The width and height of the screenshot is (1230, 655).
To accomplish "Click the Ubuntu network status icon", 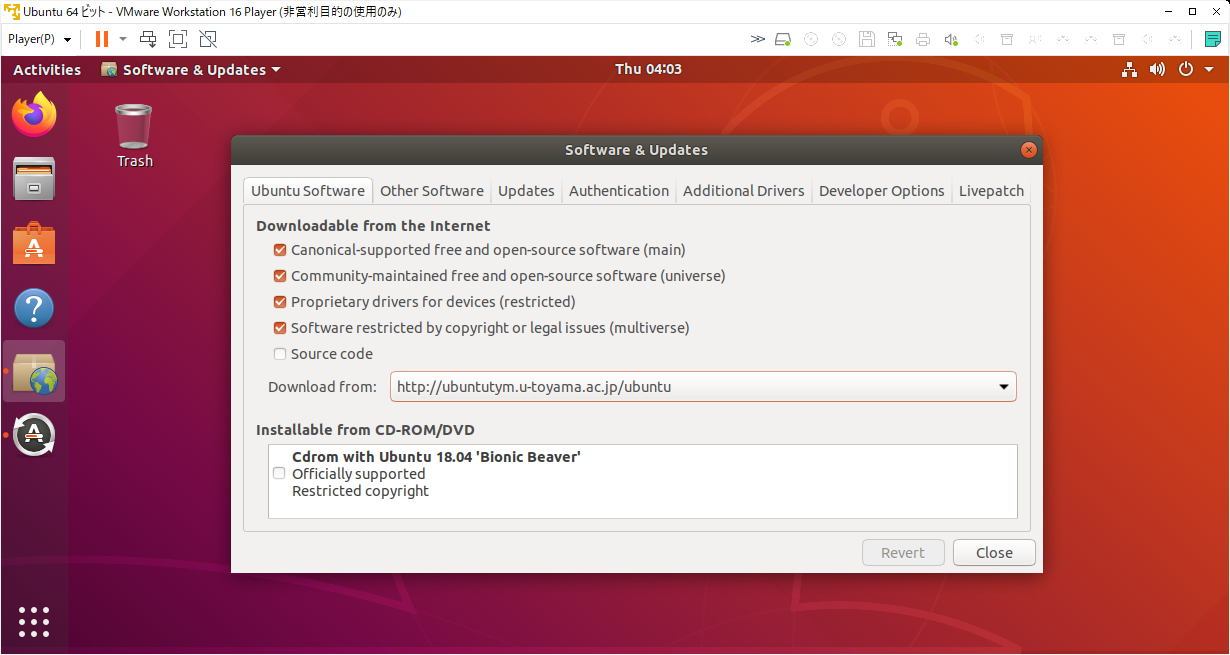I will pos(1129,69).
